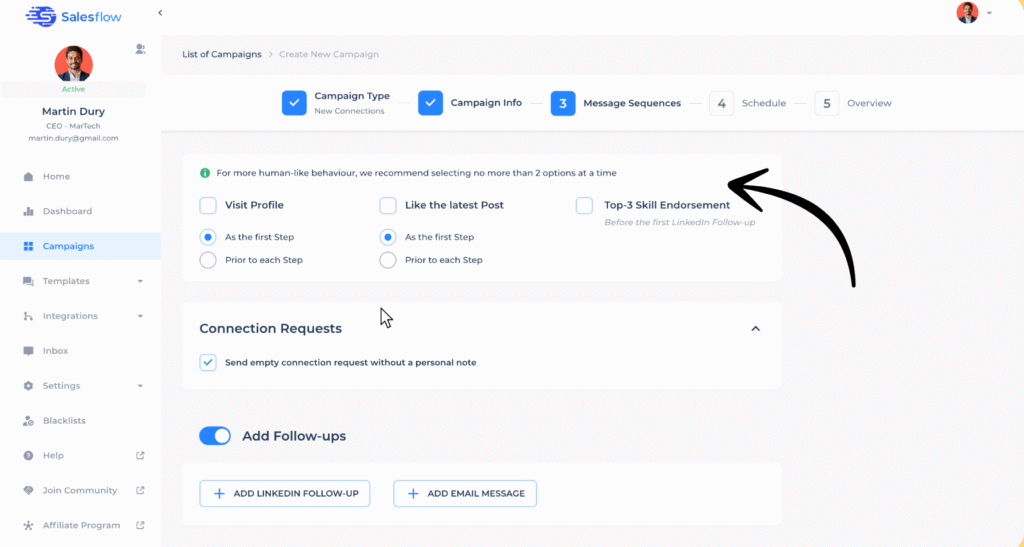Jump to step 4 Schedule
Screen dimensions: 1024x547
(x=722, y=103)
